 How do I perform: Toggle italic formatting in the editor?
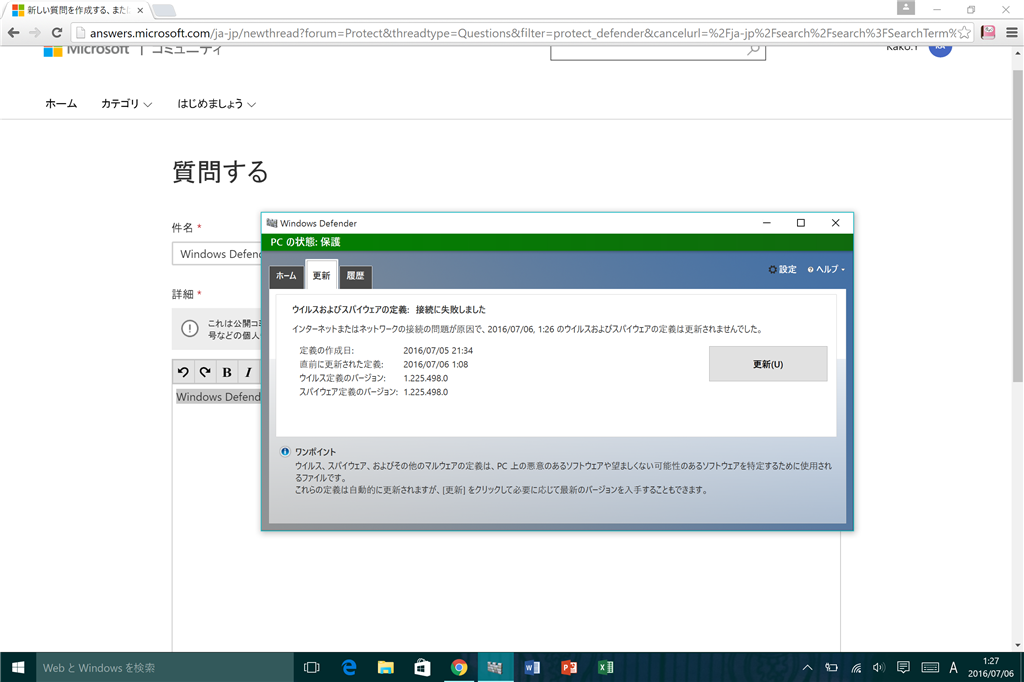tap(248, 372)
